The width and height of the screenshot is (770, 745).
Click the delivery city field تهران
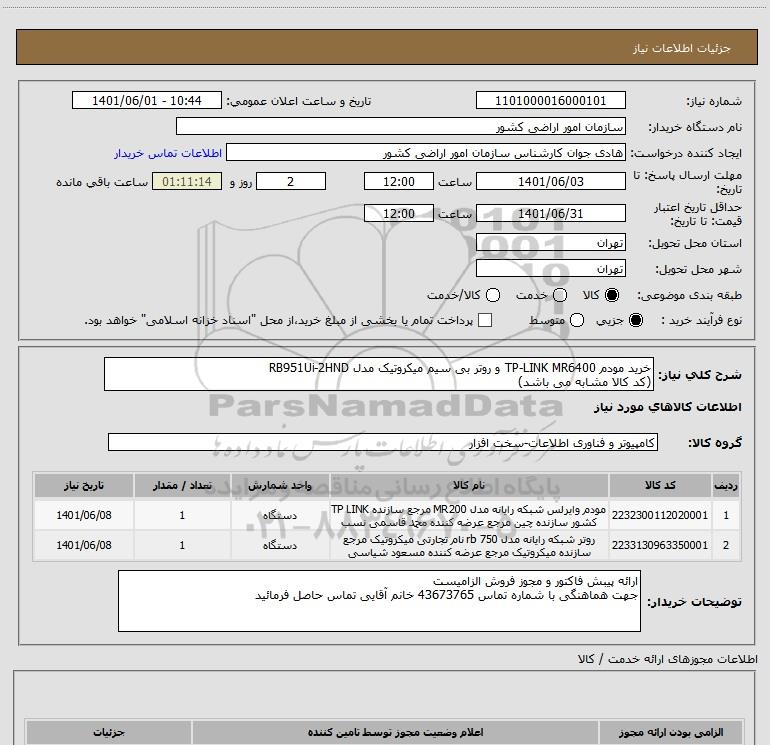pyautogui.click(x=550, y=268)
